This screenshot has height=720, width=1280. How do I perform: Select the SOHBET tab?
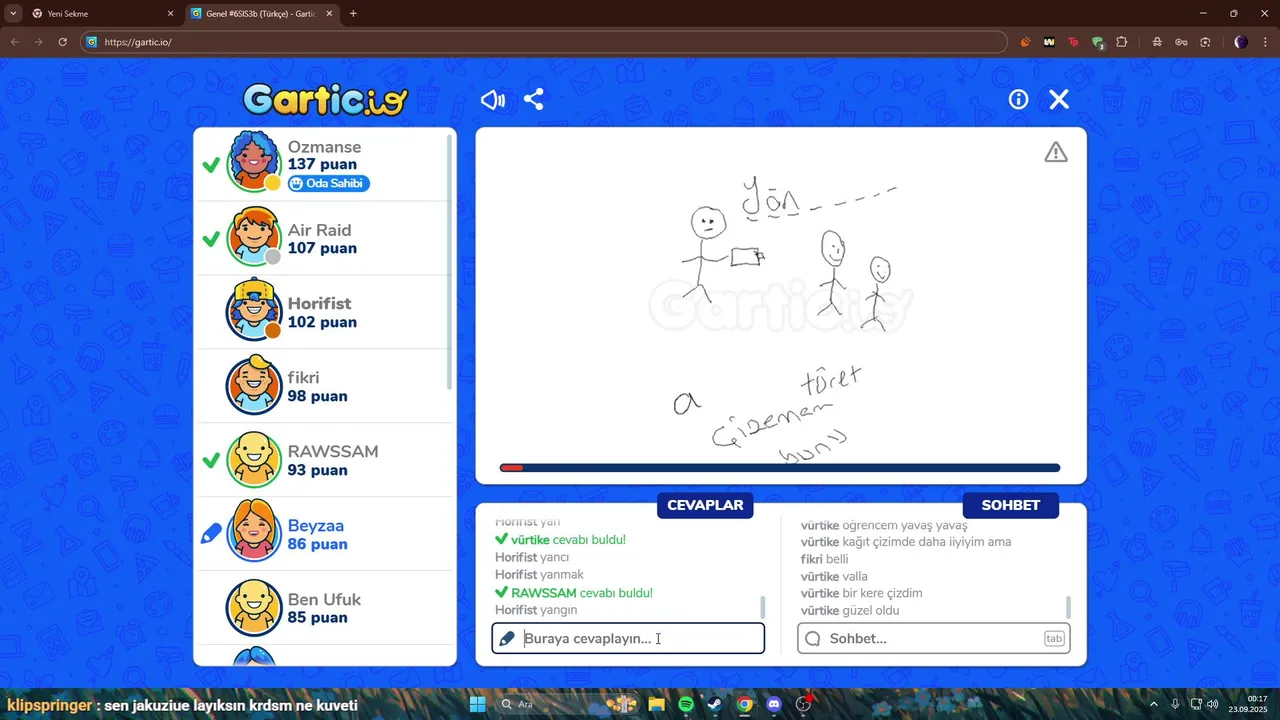[1010, 505]
